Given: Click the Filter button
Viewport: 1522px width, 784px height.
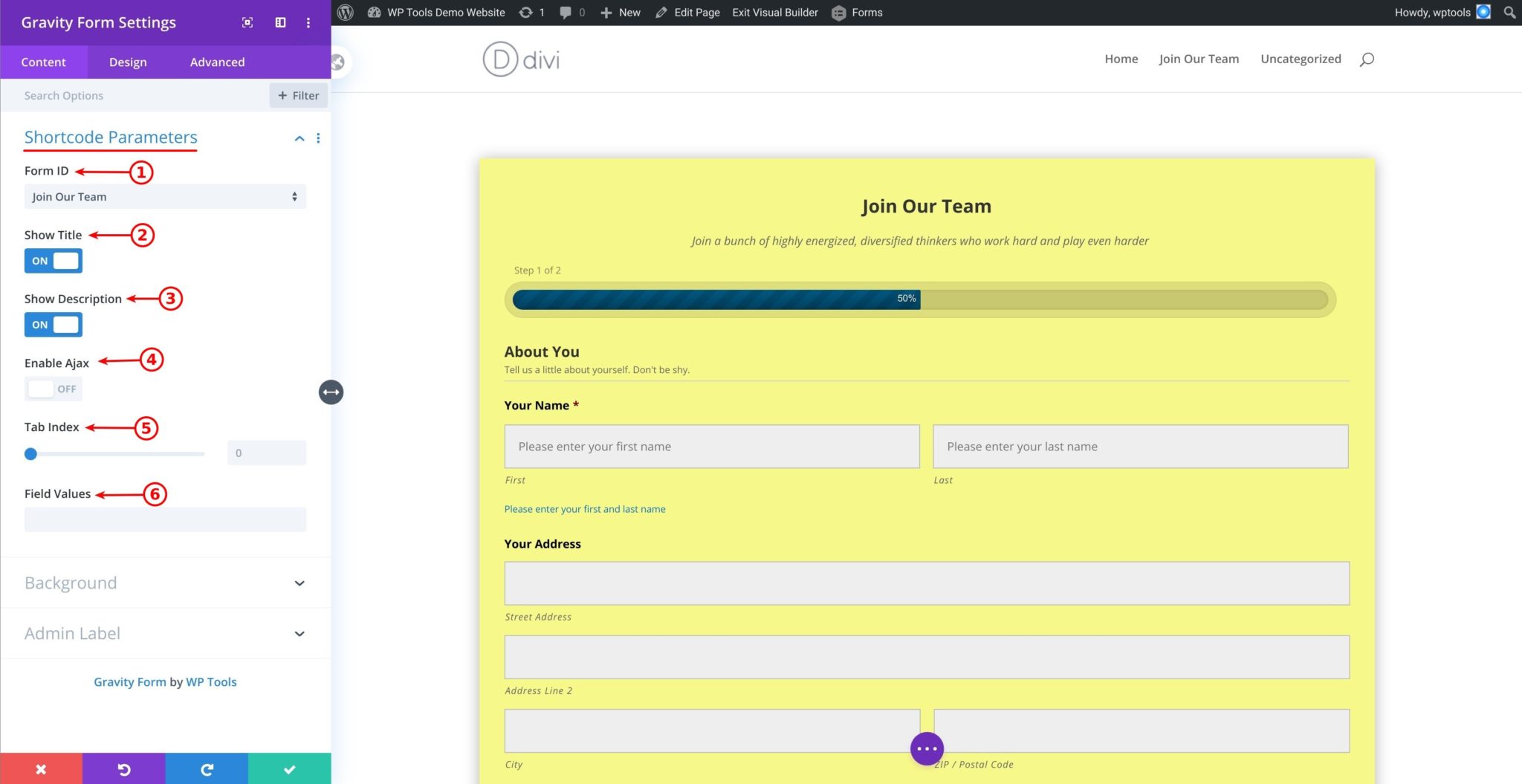Looking at the screenshot, I should [299, 95].
